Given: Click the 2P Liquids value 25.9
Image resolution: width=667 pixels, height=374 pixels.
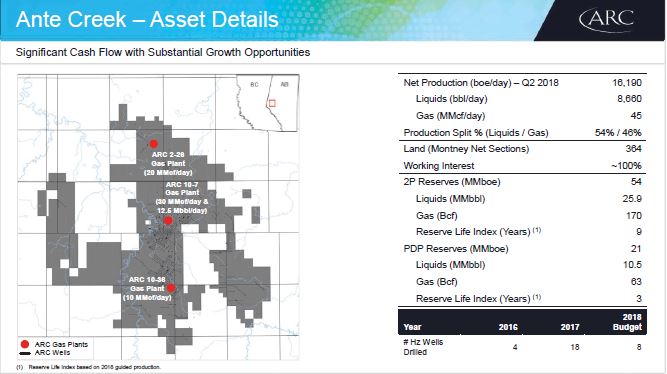Looking at the screenshot, I should click(632, 199).
